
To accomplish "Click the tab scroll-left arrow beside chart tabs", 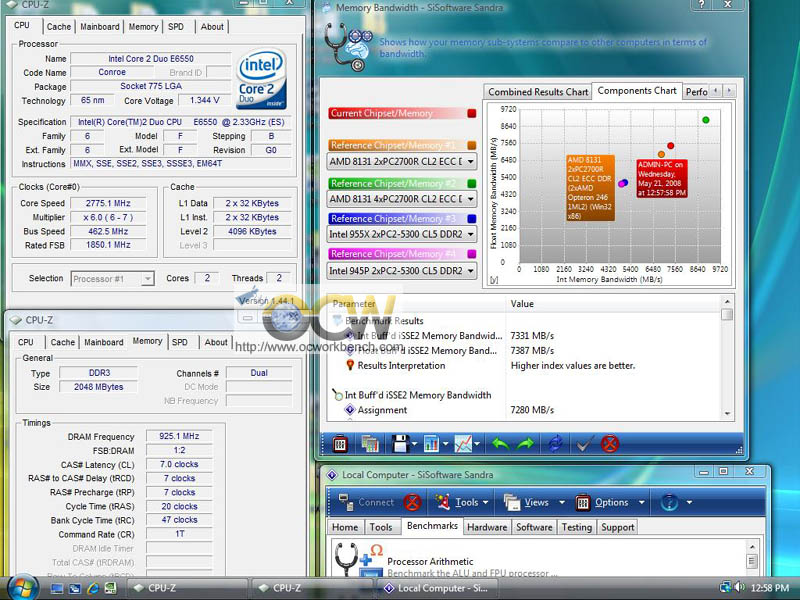I will click(716, 91).
